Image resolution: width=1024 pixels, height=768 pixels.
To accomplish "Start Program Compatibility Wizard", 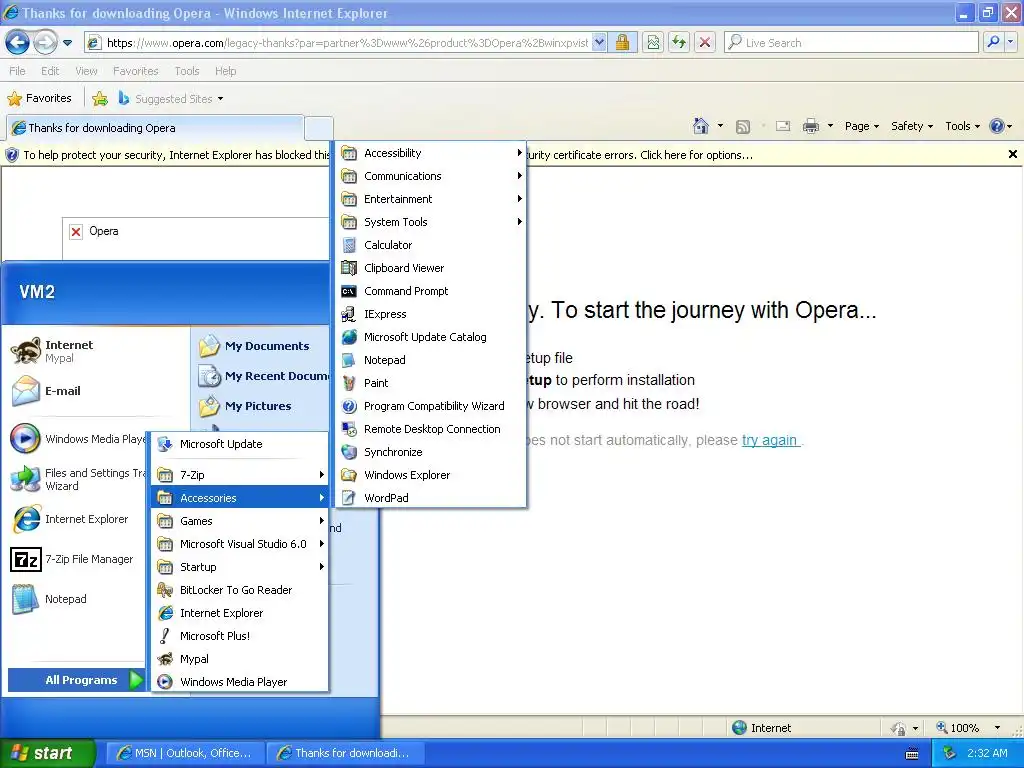I will click(x=430, y=406).
